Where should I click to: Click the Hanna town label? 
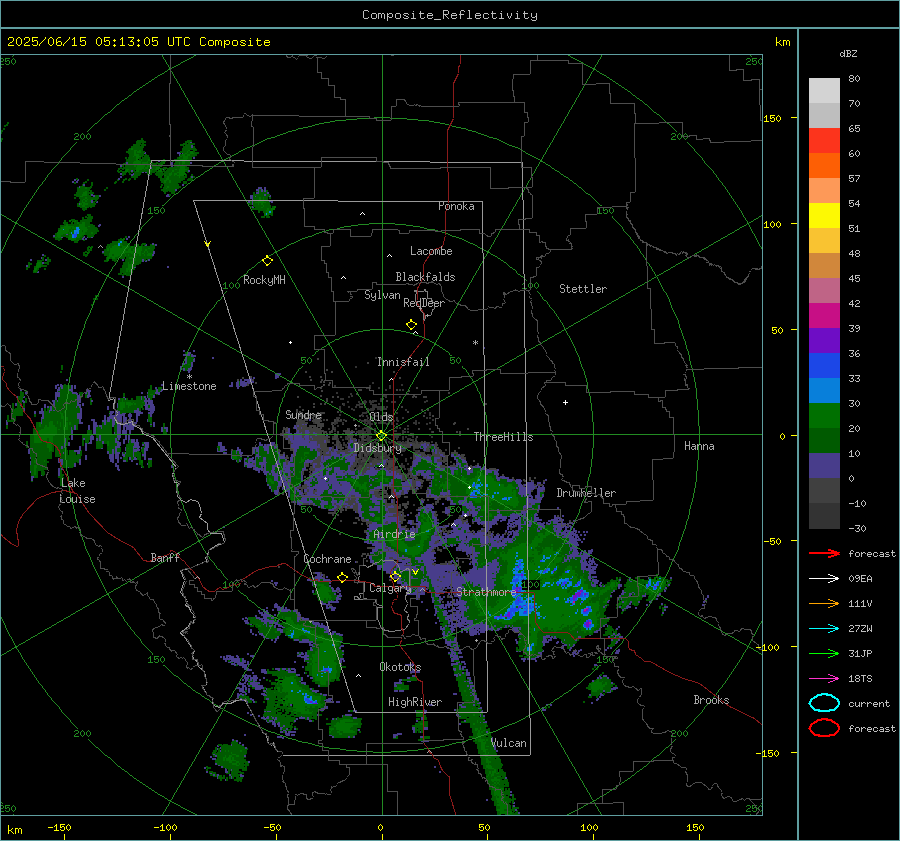[x=699, y=446]
